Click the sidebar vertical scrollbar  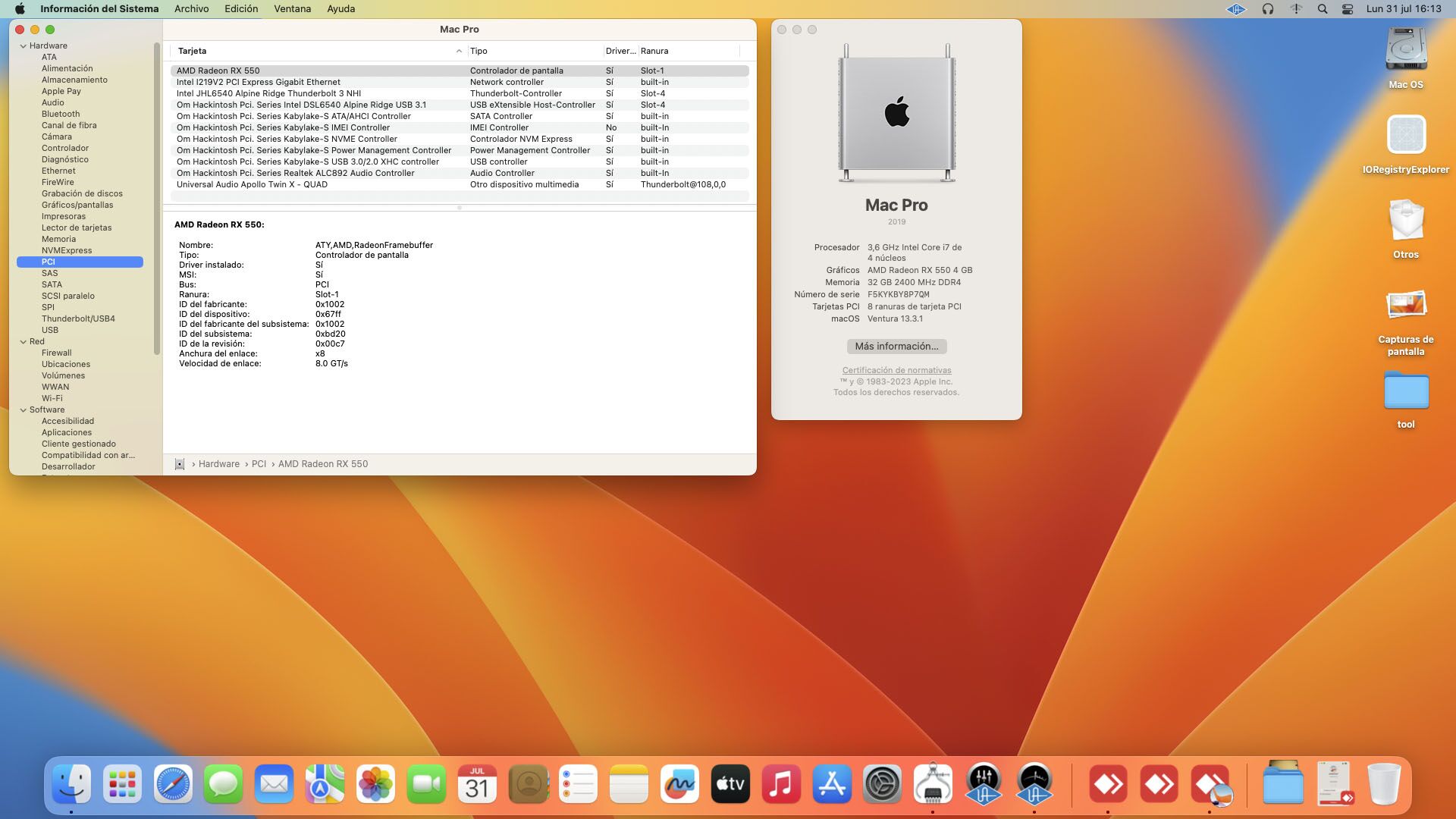point(157,197)
